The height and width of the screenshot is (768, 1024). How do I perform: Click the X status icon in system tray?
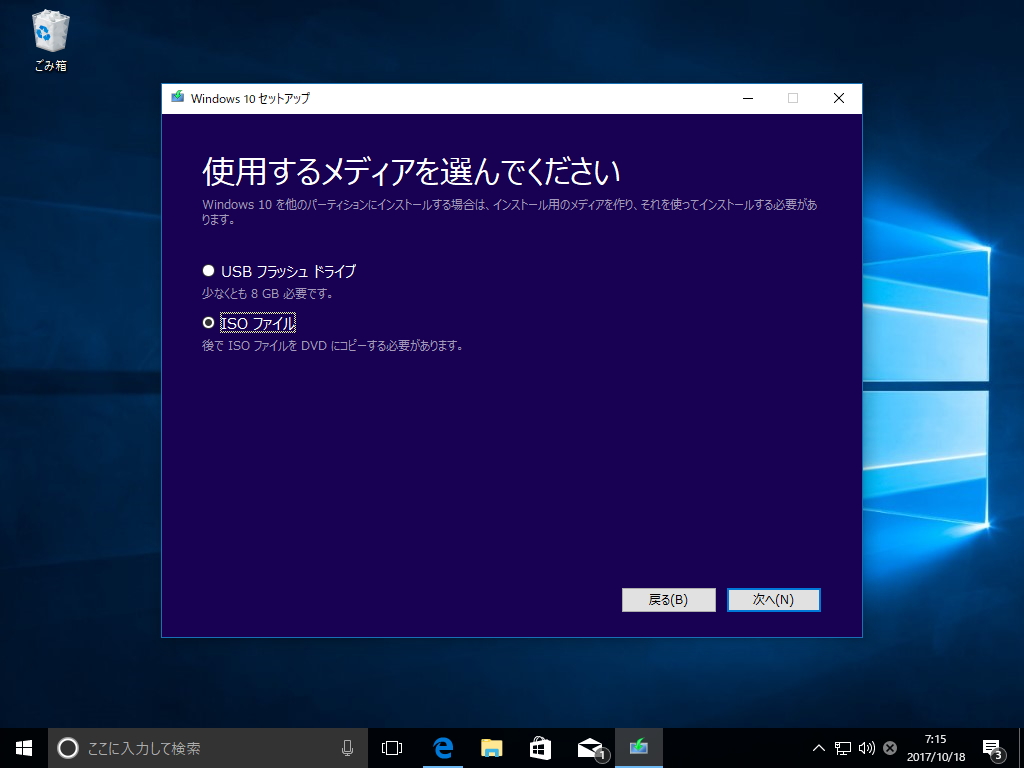(x=888, y=747)
